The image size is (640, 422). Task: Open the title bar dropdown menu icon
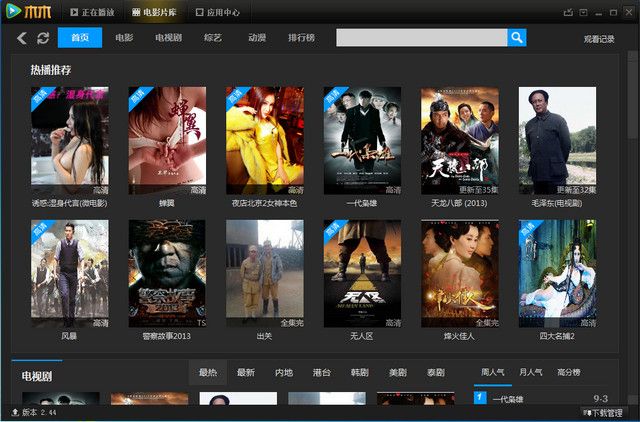(x=583, y=12)
